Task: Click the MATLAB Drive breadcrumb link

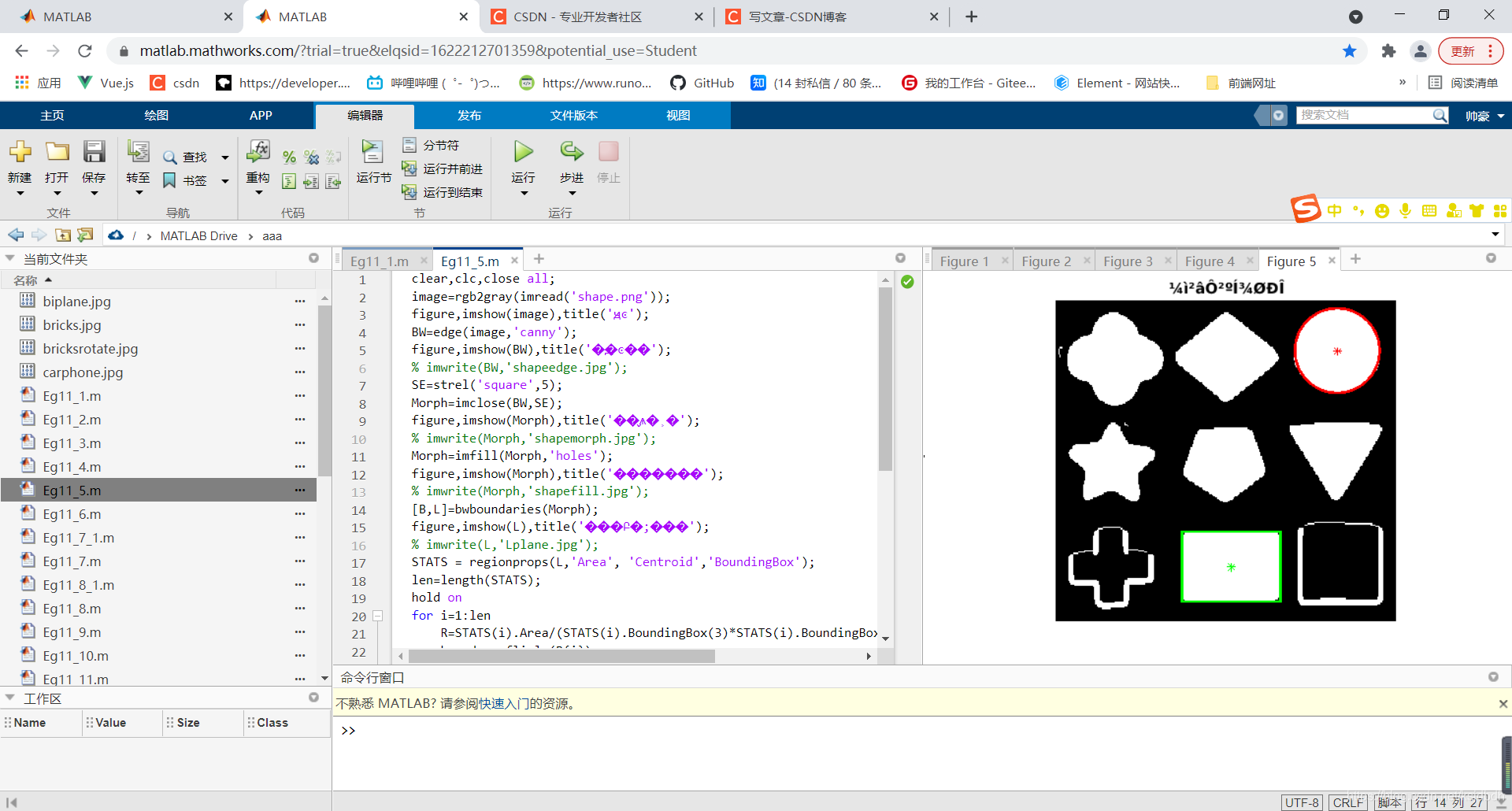Action: click(198, 235)
